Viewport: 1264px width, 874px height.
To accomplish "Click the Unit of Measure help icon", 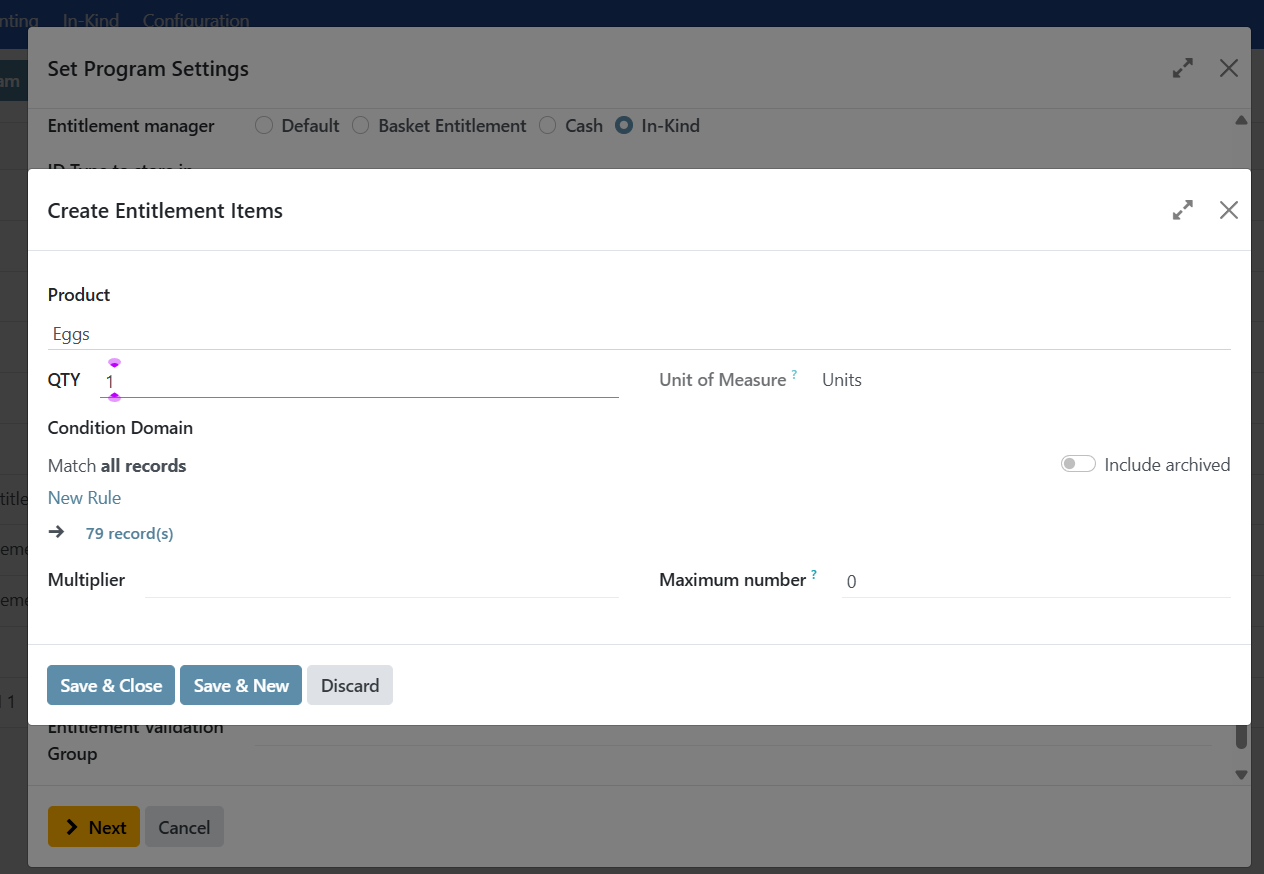I will tap(795, 375).
